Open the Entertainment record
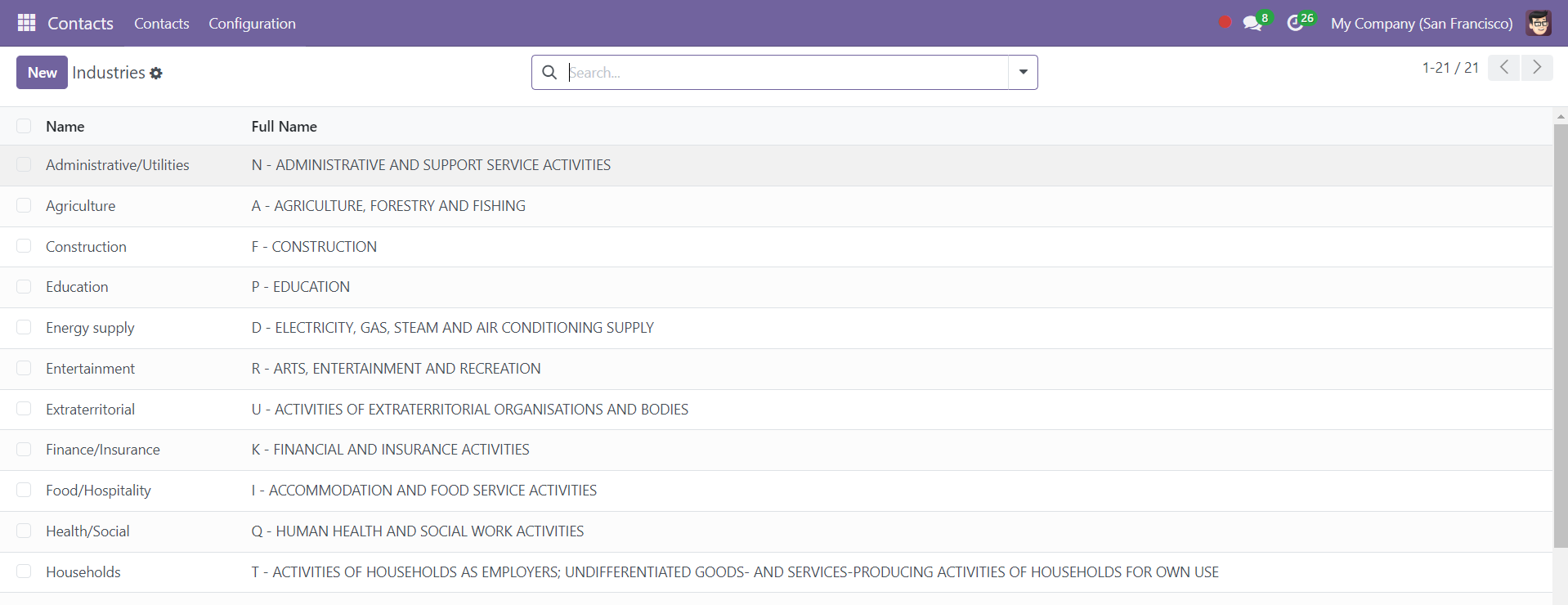 (90, 369)
